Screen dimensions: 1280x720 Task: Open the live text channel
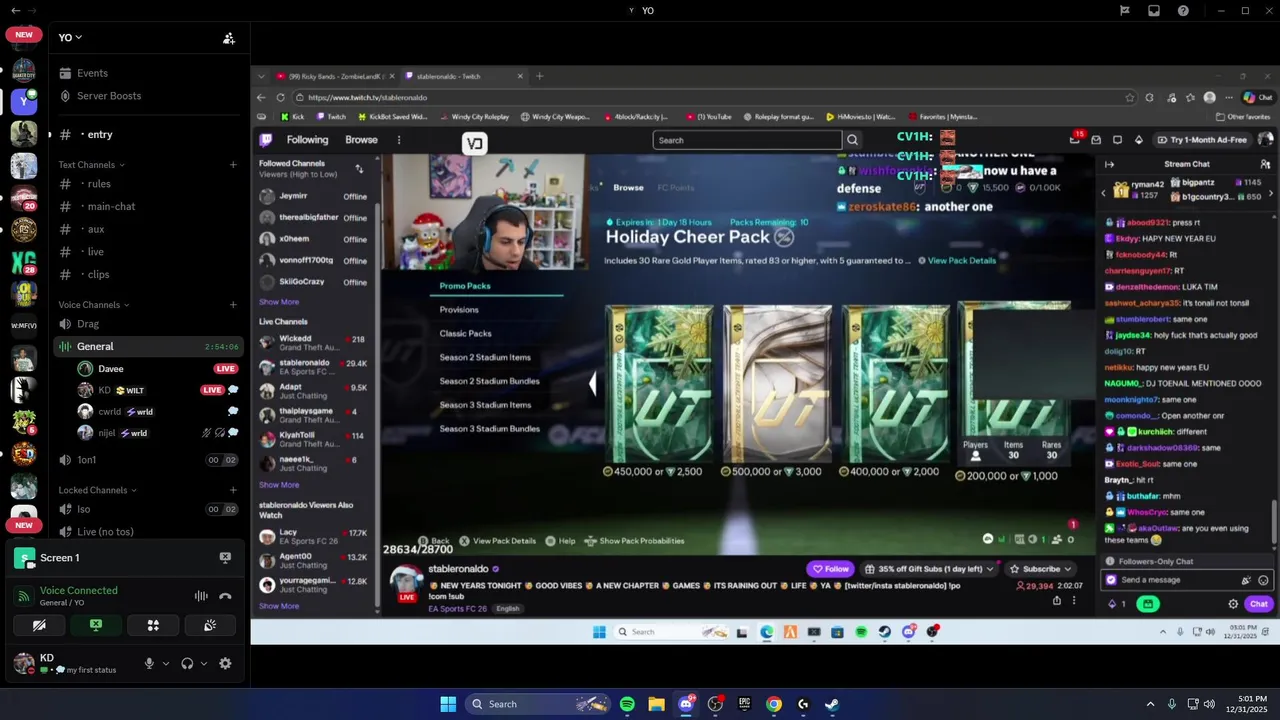pyautogui.click(x=147, y=252)
